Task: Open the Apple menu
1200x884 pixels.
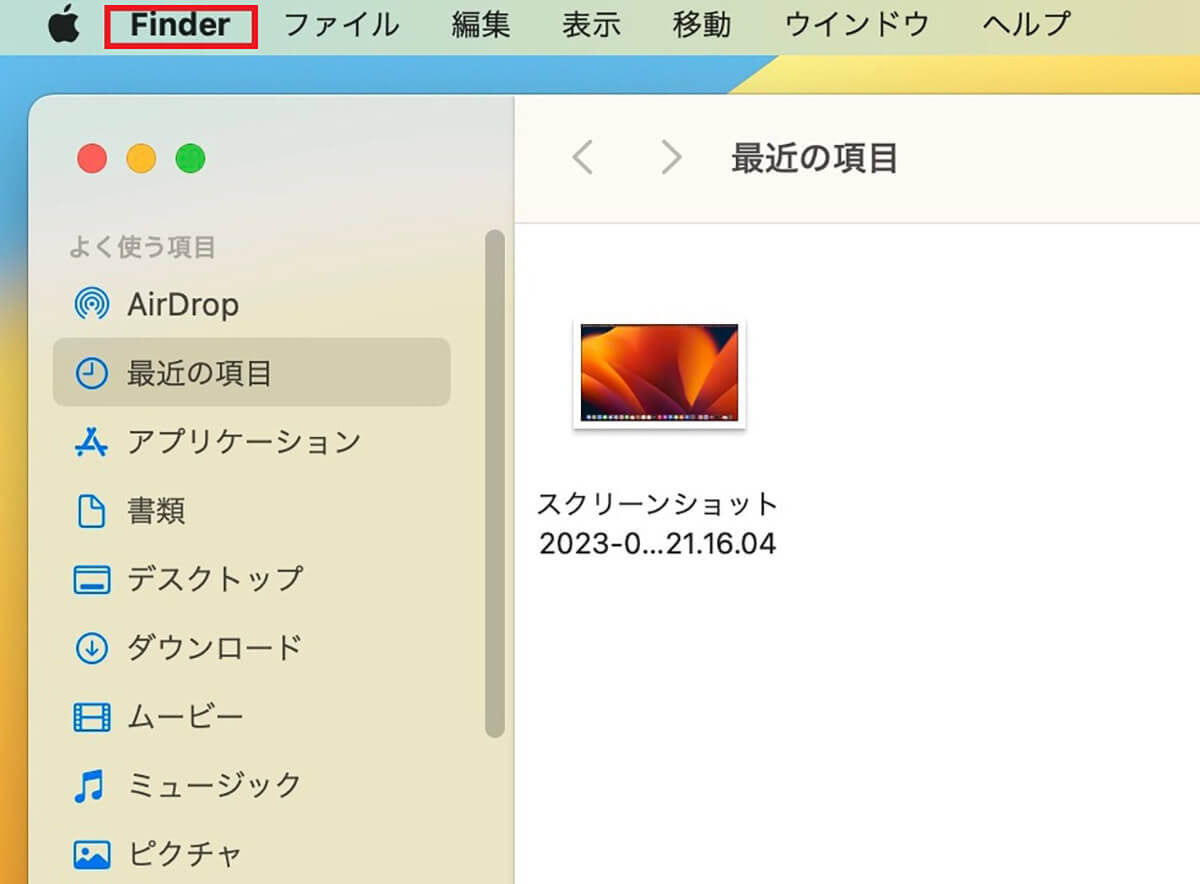Action: 63,24
